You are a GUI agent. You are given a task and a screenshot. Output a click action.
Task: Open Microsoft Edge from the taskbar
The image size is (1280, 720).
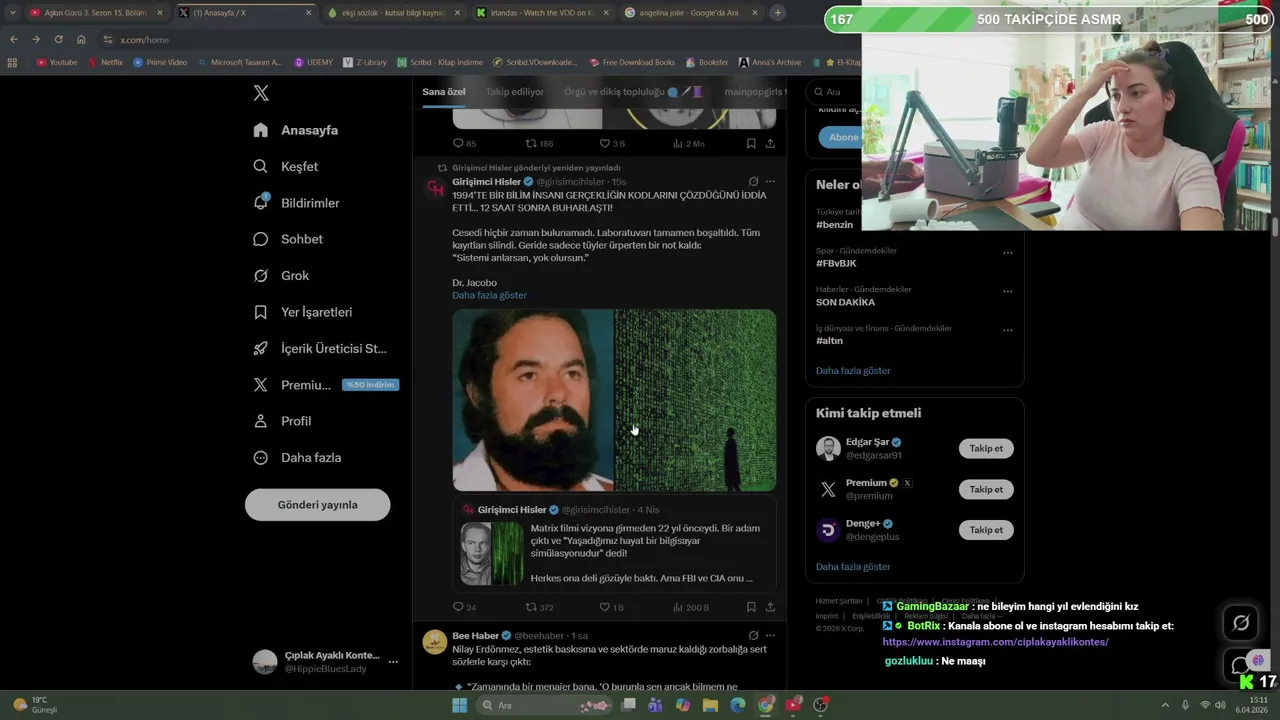click(738, 705)
